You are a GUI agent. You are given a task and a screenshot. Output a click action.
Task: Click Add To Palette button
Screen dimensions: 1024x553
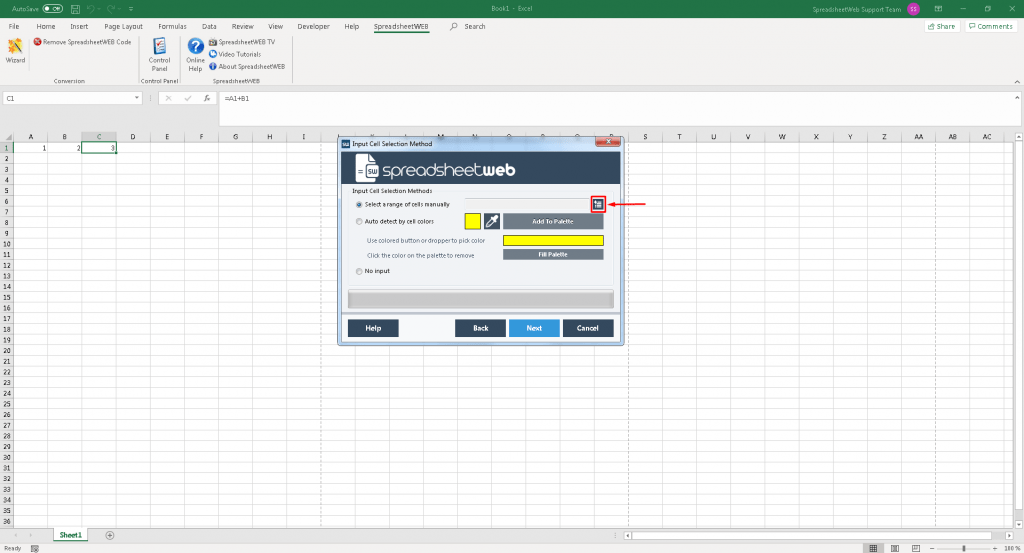point(552,221)
